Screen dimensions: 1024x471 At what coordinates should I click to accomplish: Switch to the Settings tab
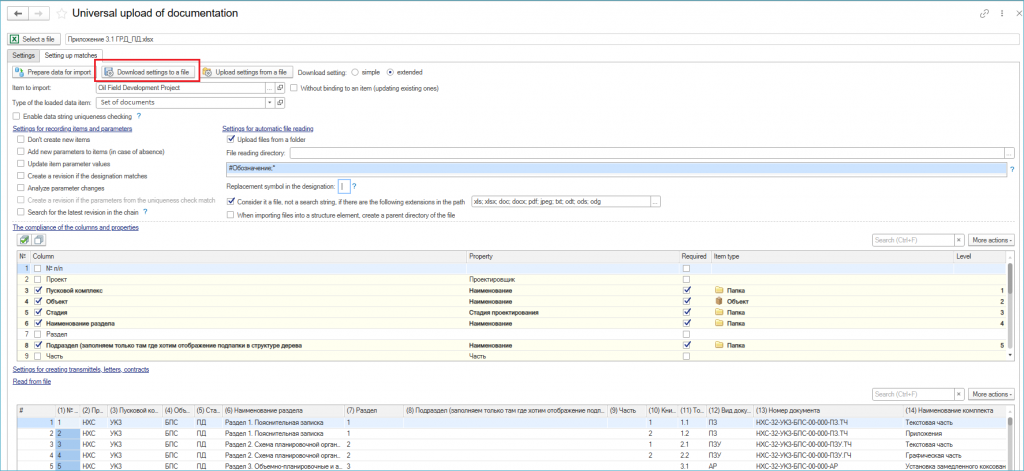[23, 55]
